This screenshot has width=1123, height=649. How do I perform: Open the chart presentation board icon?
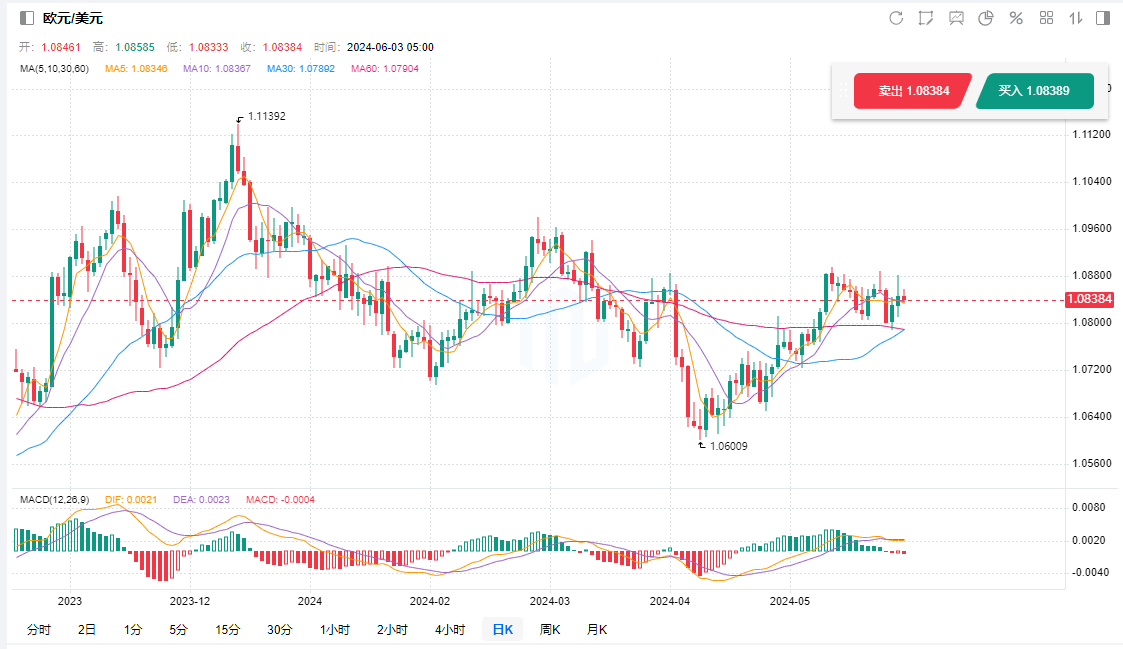[x=956, y=18]
